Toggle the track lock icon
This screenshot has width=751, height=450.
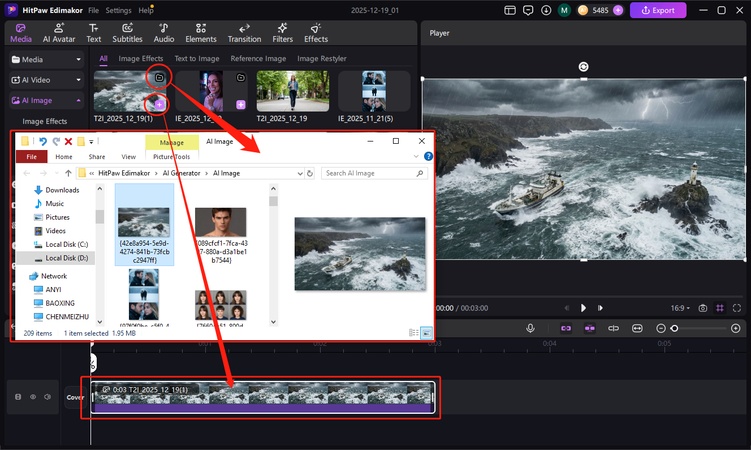click(x=18, y=397)
